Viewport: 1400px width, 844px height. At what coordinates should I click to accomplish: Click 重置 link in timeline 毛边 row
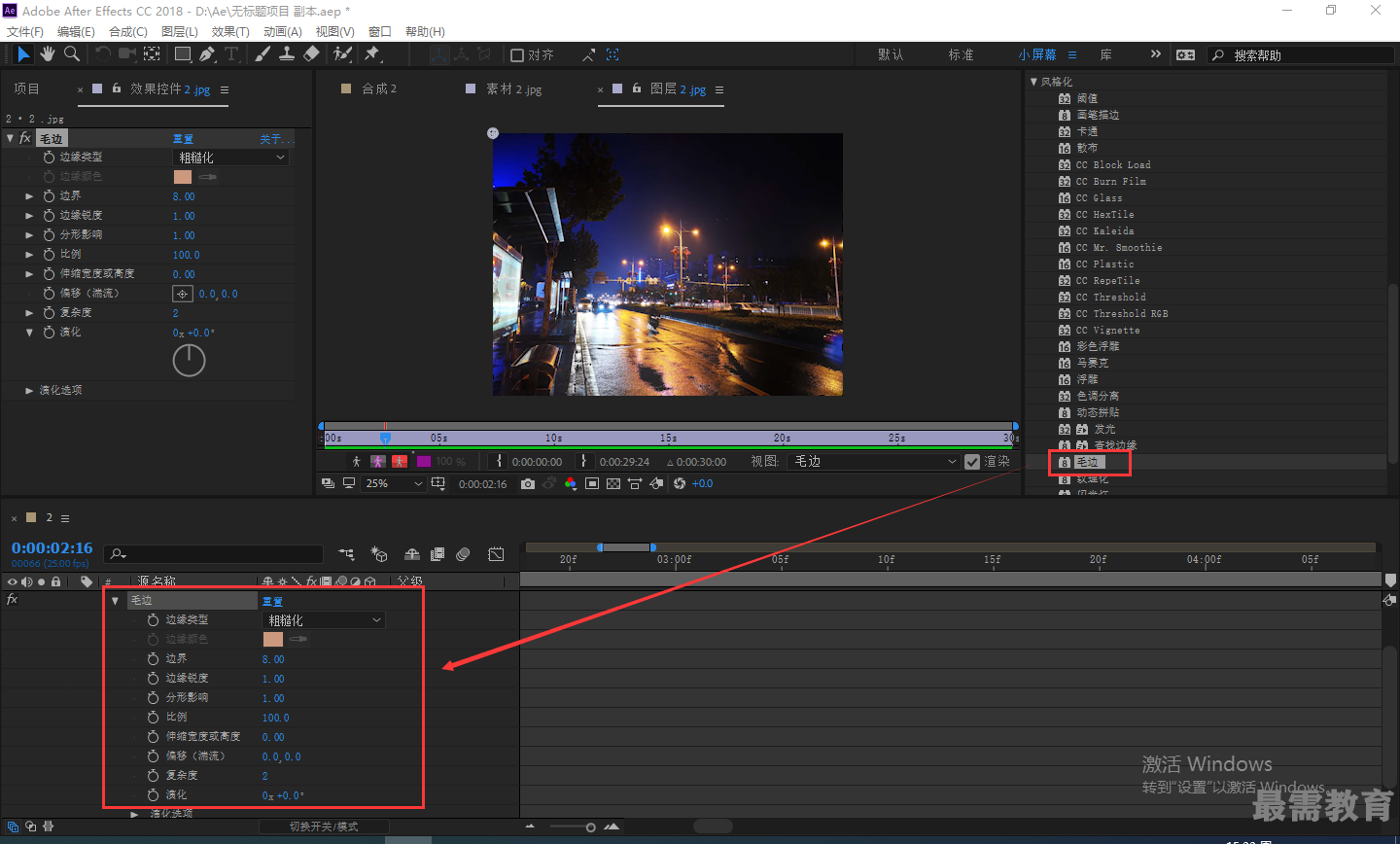272,602
